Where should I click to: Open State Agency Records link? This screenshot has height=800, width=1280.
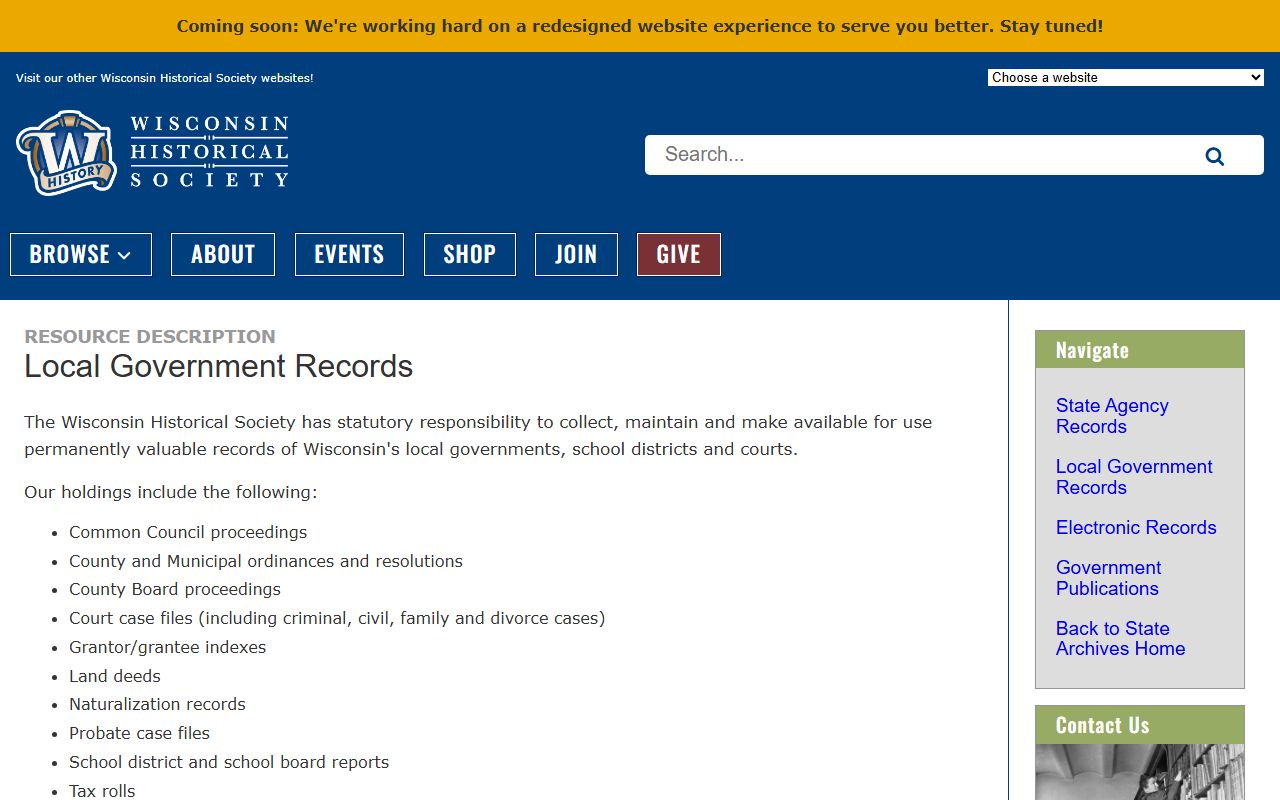pyautogui.click(x=1112, y=416)
